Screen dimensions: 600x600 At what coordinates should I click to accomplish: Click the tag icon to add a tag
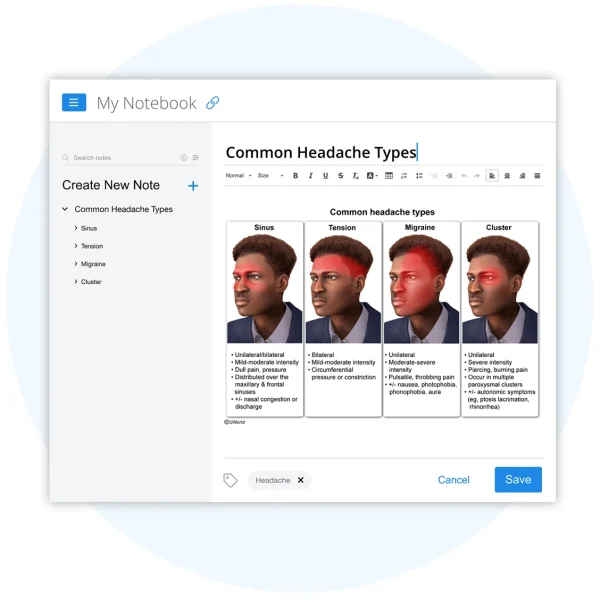230,480
